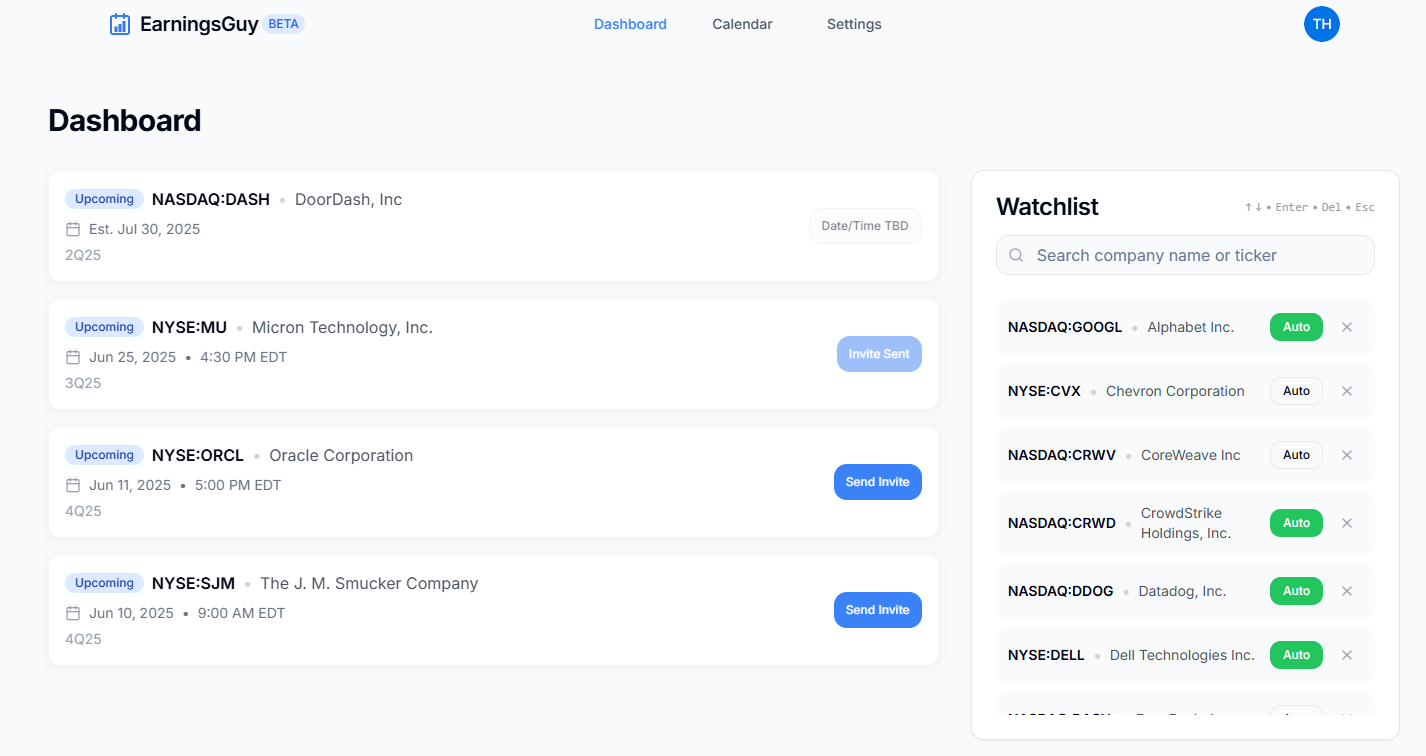Enable Auto for NYSE:CVX

click(x=1296, y=391)
